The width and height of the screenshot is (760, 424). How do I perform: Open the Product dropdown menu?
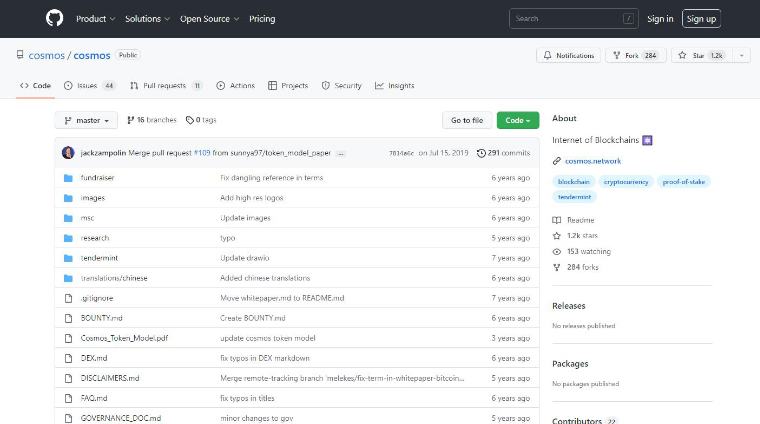tap(95, 19)
